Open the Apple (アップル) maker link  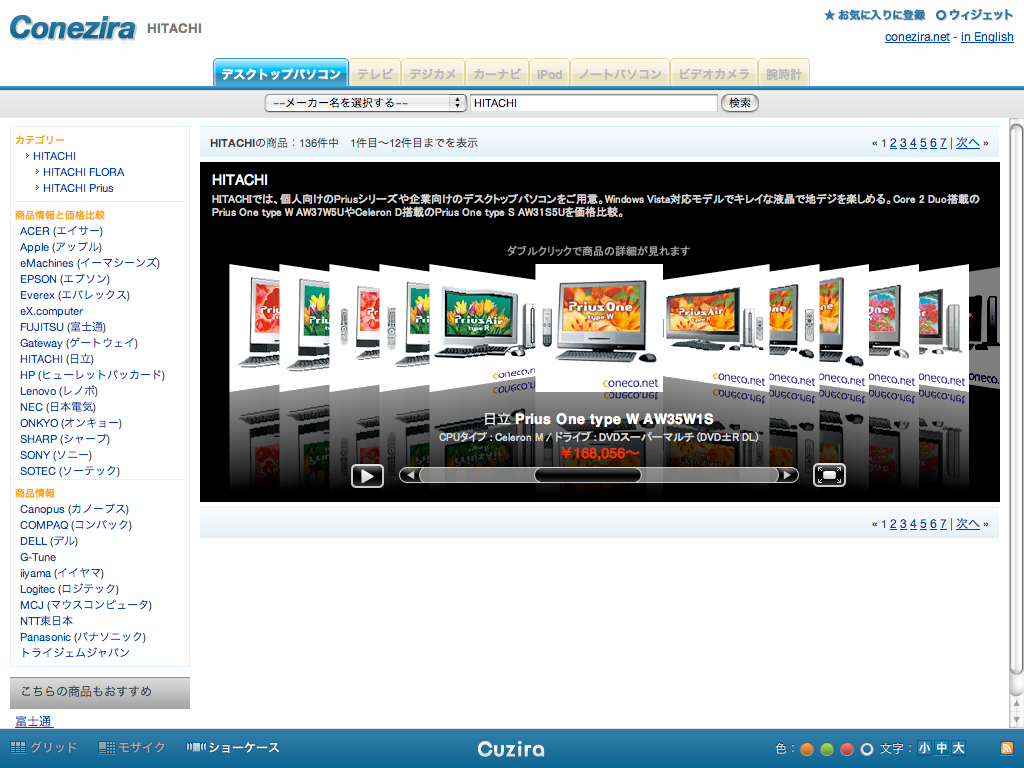61,247
